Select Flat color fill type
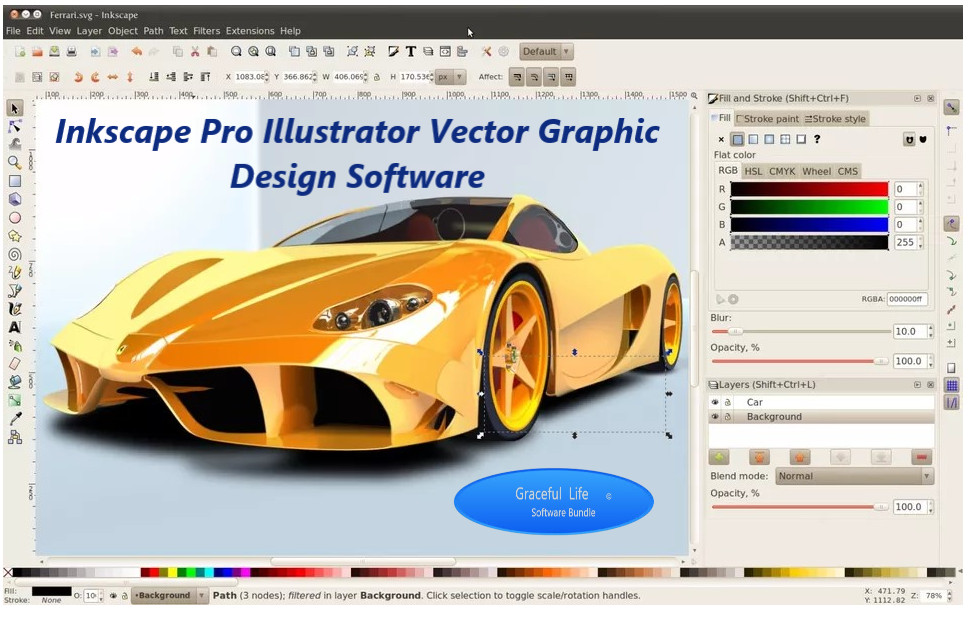 tap(737, 140)
